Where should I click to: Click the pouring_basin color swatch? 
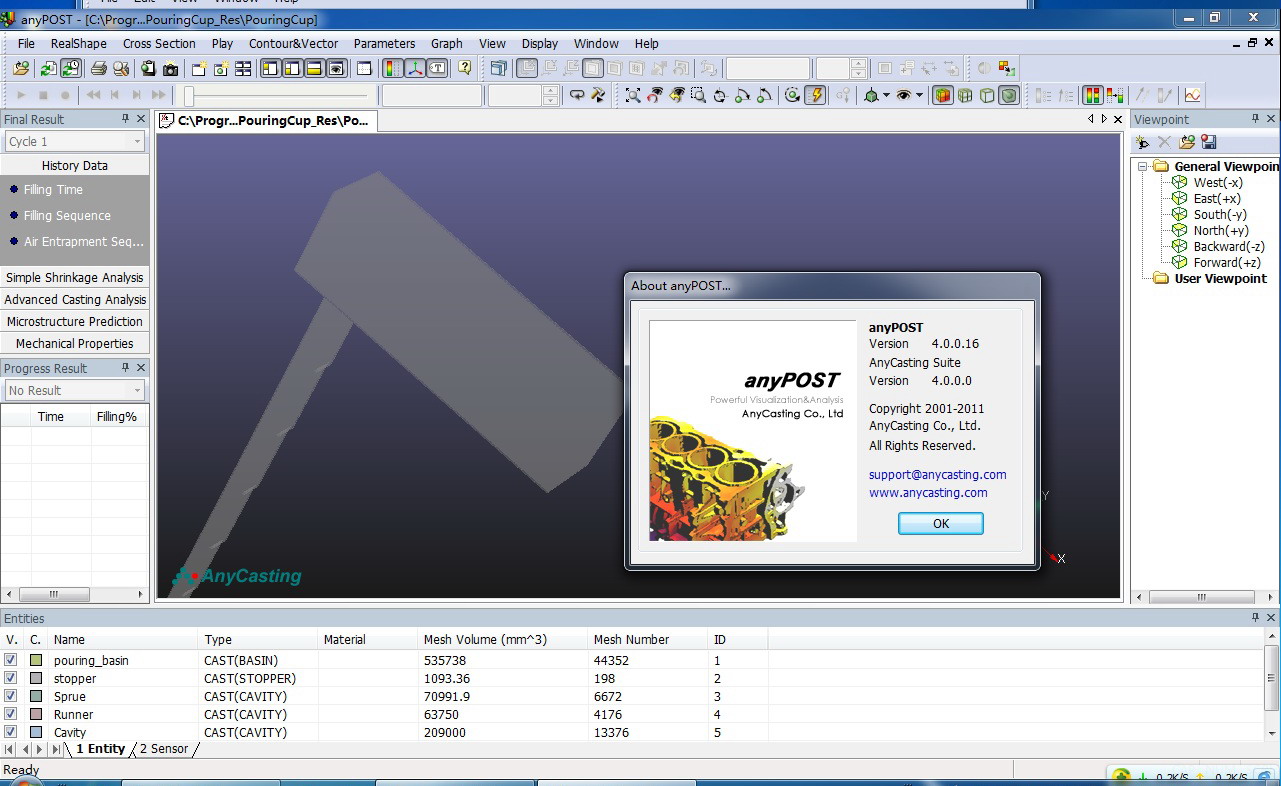point(36,660)
